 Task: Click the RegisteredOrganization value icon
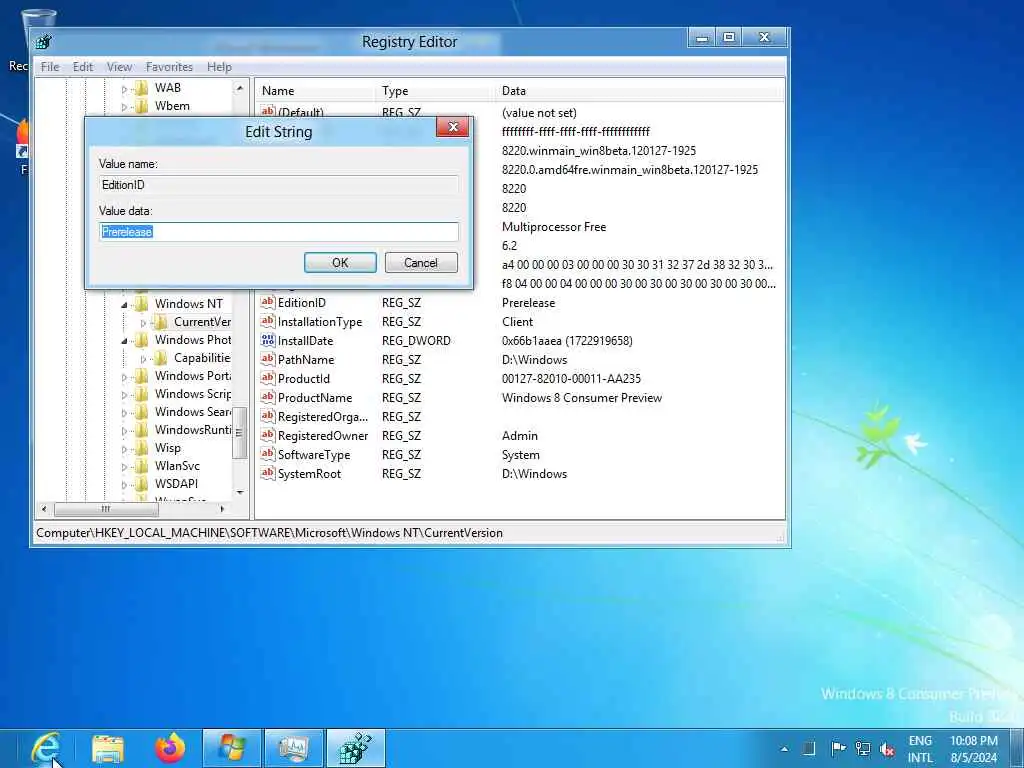268,416
